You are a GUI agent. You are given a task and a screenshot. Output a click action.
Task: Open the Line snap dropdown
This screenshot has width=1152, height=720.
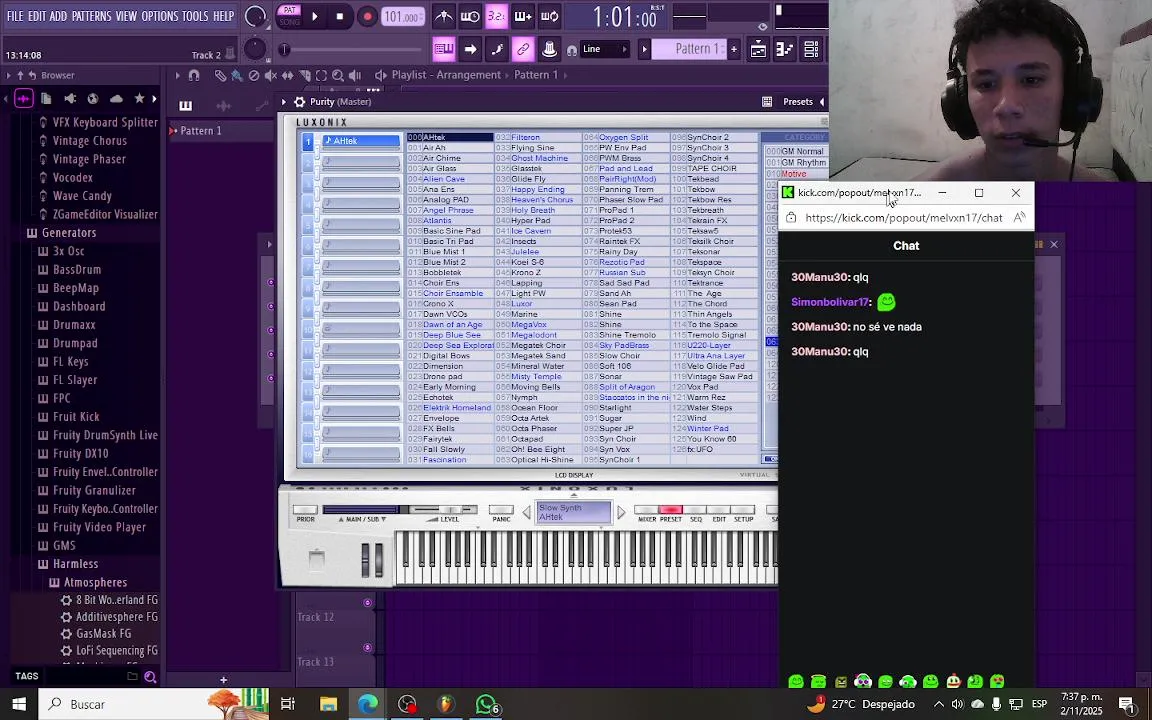tap(605, 49)
